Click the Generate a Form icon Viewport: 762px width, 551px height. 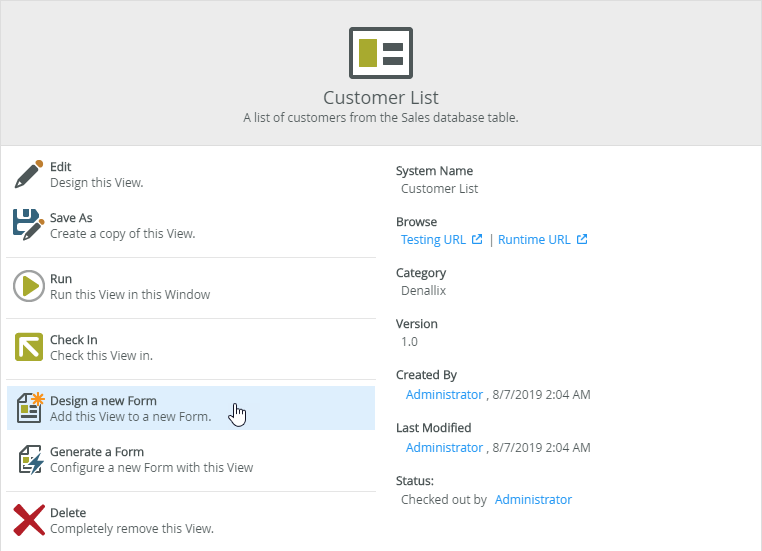(28, 459)
